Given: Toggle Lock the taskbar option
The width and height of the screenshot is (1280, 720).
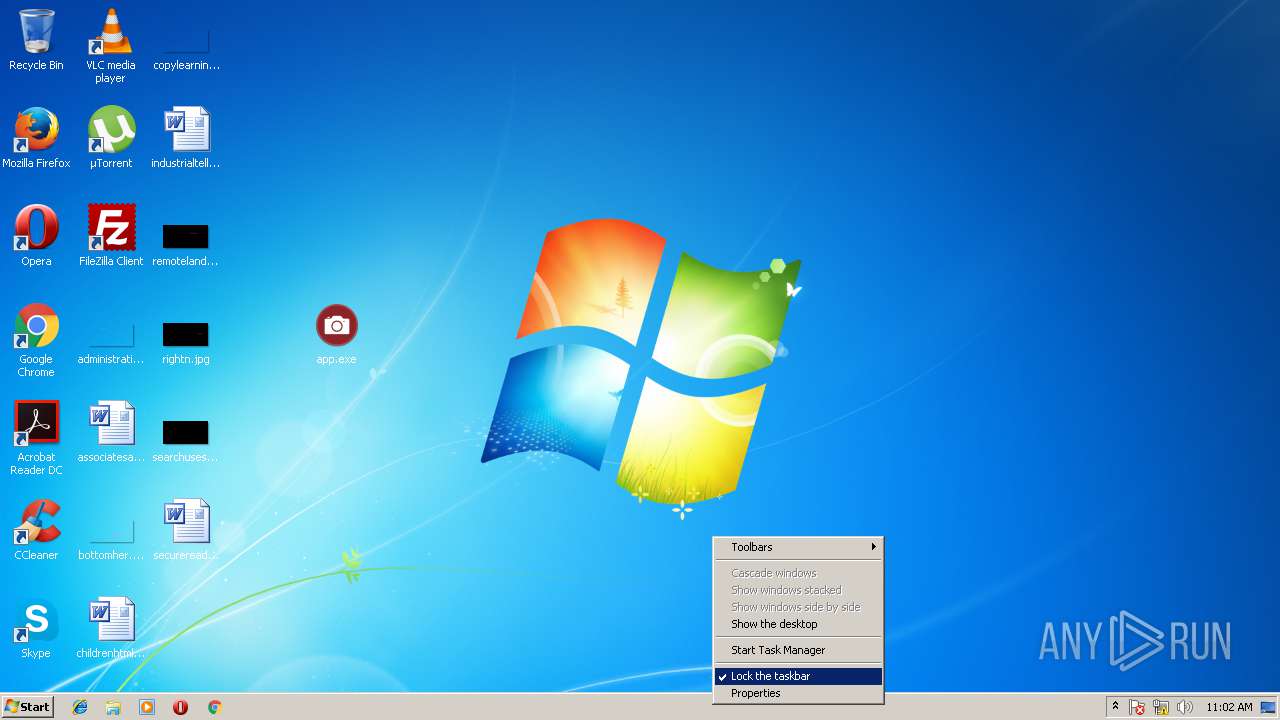Looking at the screenshot, I should tap(798, 676).
